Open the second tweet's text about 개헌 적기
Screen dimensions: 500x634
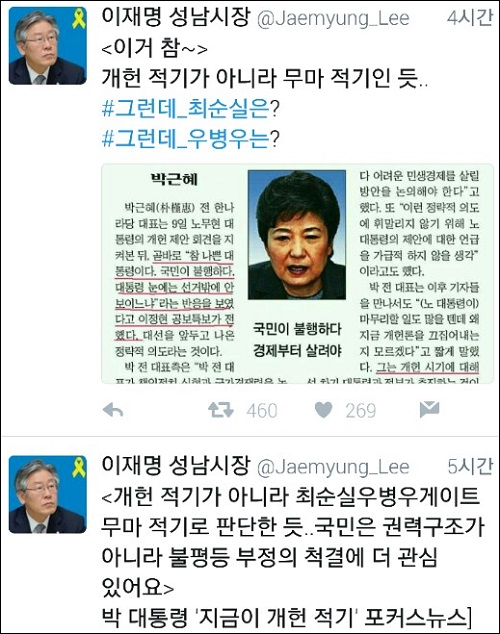[x=292, y=557]
